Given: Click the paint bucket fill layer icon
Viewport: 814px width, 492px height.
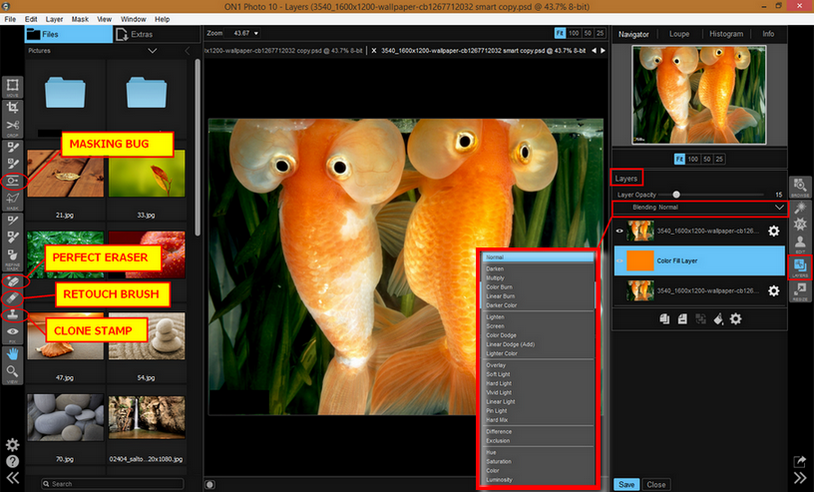Looking at the screenshot, I should pyautogui.click(x=718, y=319).
